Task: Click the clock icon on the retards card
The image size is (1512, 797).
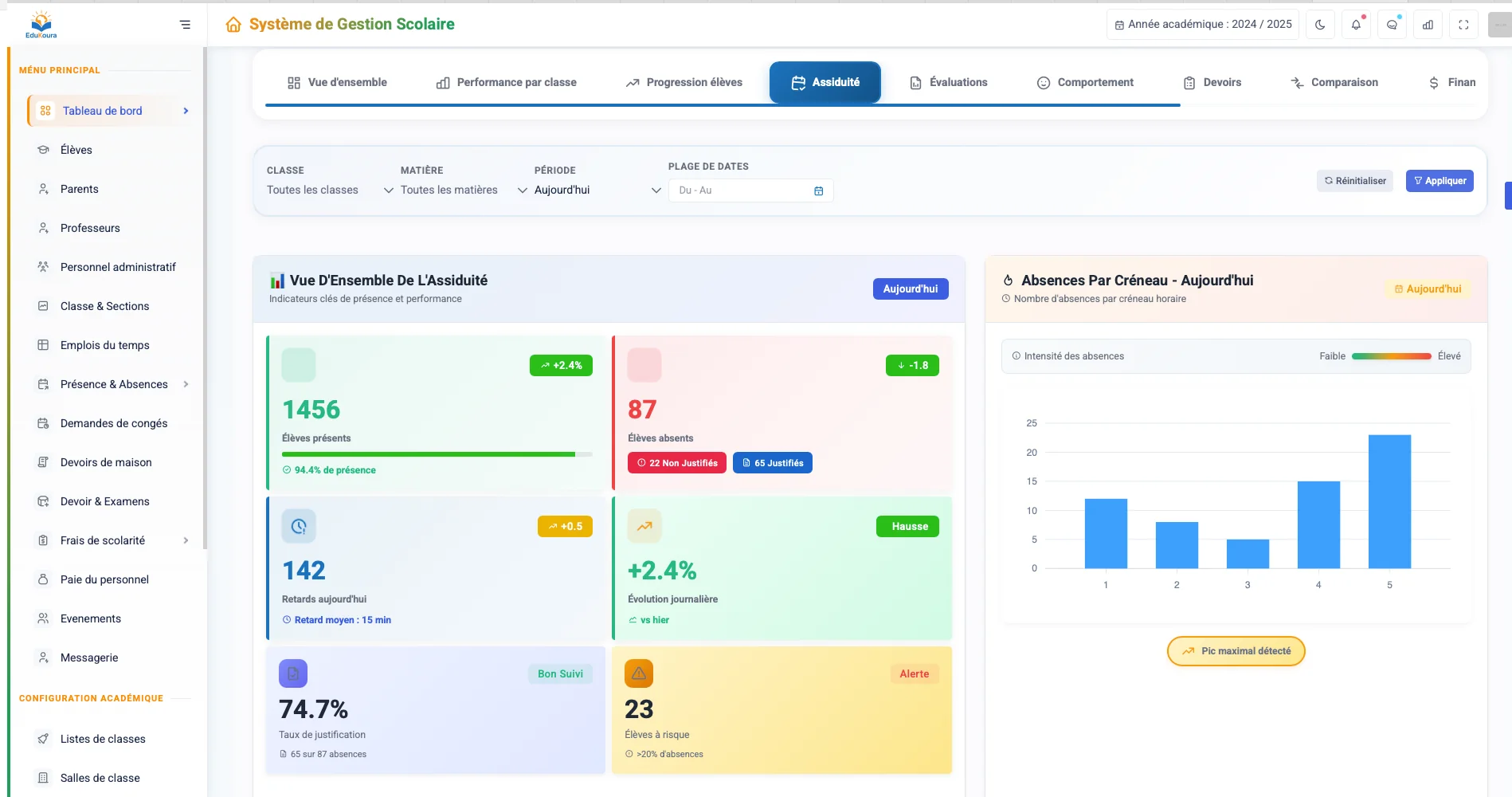Action: tap(299, 526)
